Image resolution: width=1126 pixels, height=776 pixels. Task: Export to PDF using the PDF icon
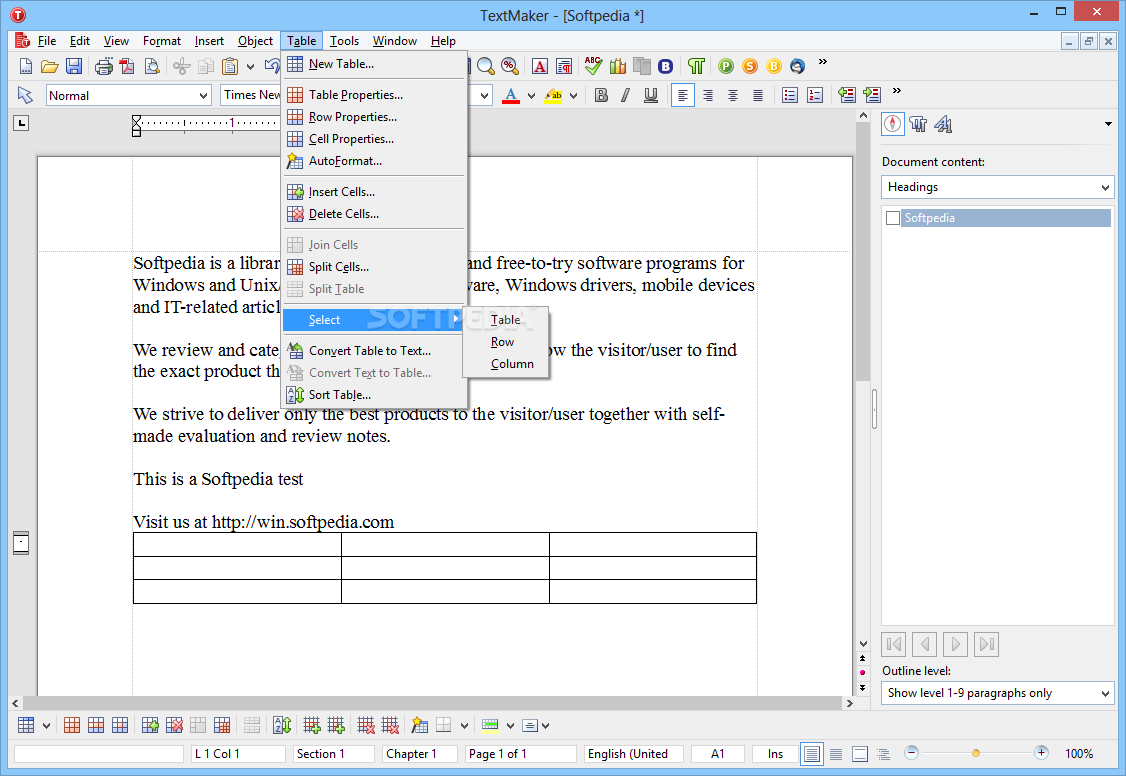click(x=127, y=67)
